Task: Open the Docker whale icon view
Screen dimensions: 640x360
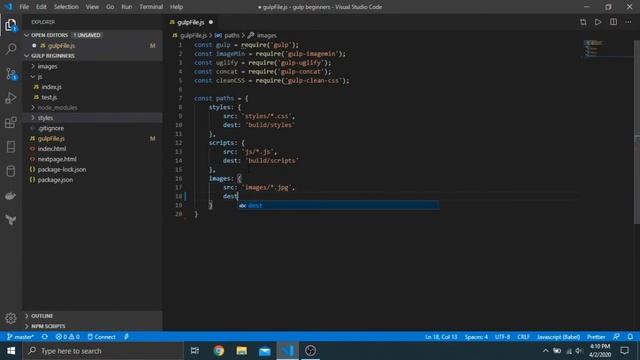Action: tap(11, 196)
